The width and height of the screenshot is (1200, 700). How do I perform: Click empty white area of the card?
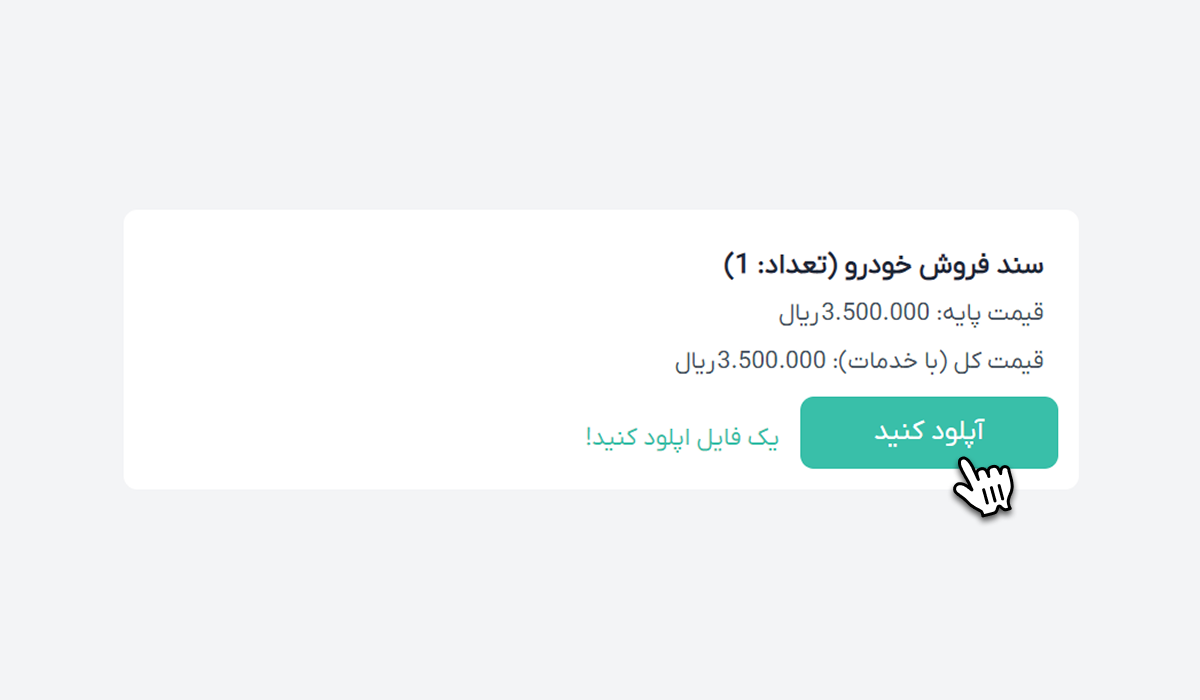[x=400, y=320]
